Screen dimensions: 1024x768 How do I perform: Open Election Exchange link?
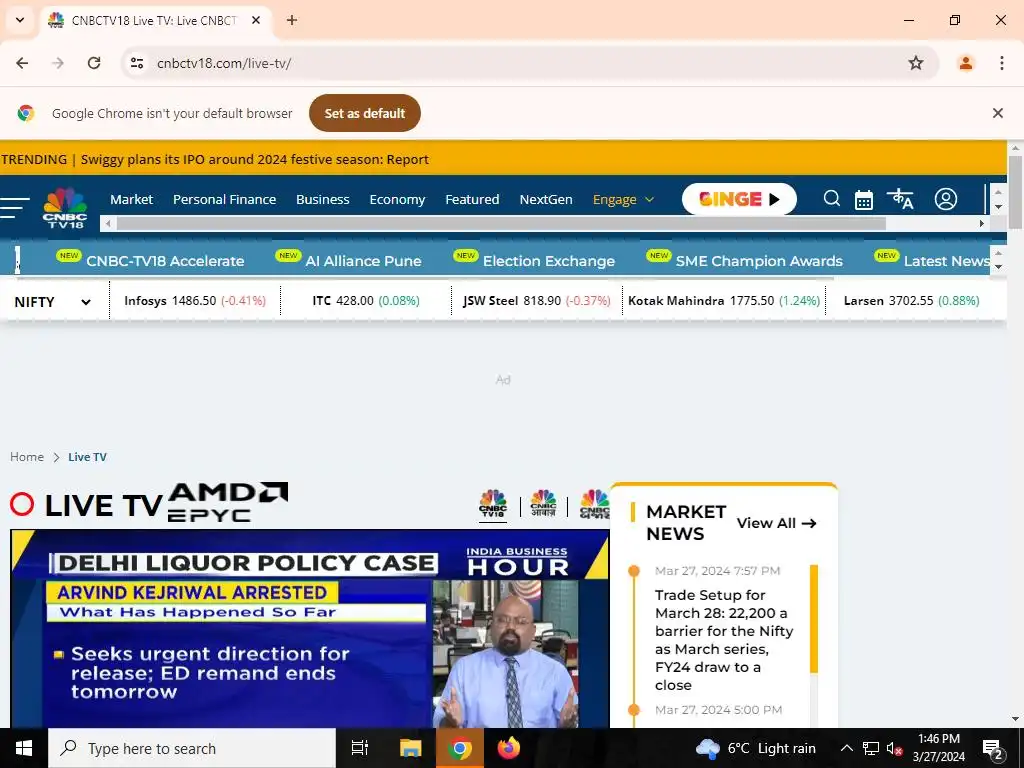click(549, 261)
